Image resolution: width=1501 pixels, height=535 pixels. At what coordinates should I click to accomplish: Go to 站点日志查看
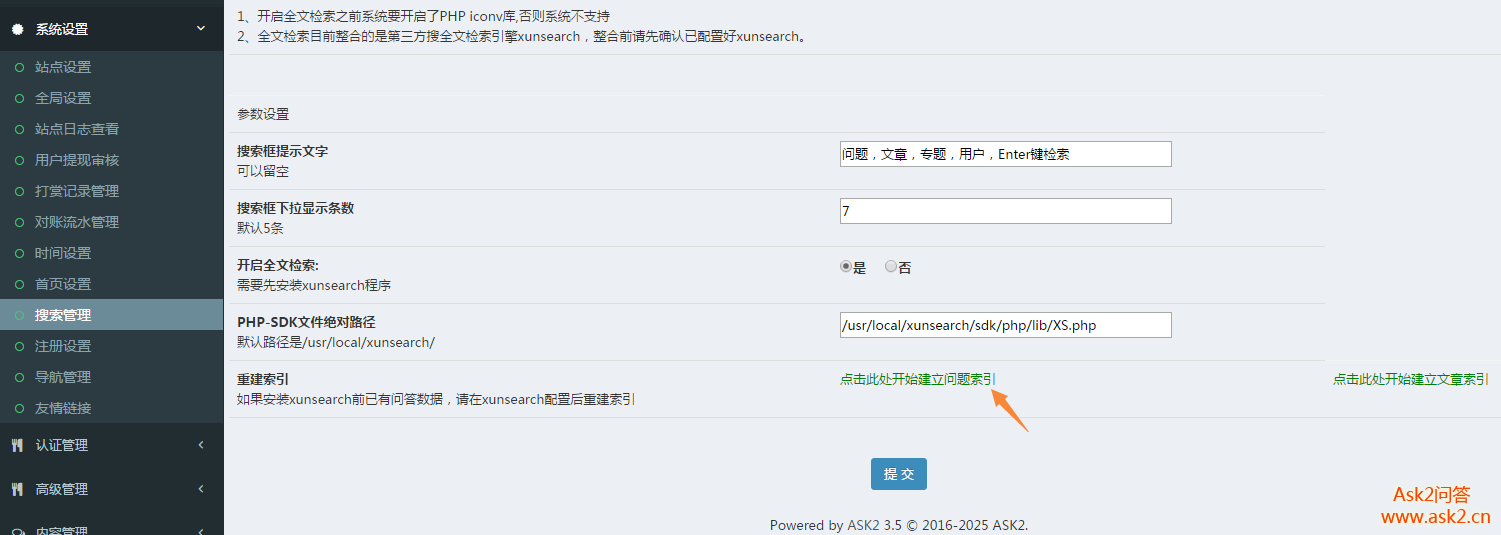click(77, 129)
